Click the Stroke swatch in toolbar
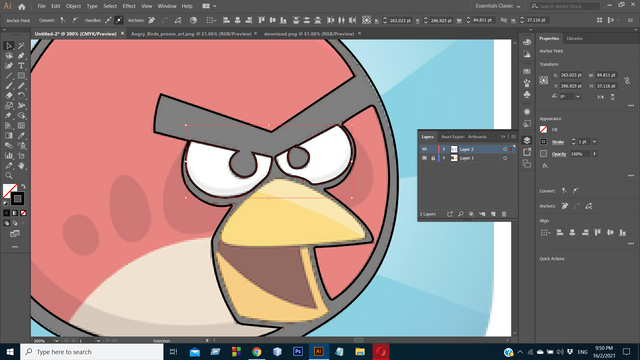The height and width of the screenshot is (360, 640). [x=17, y=199]
